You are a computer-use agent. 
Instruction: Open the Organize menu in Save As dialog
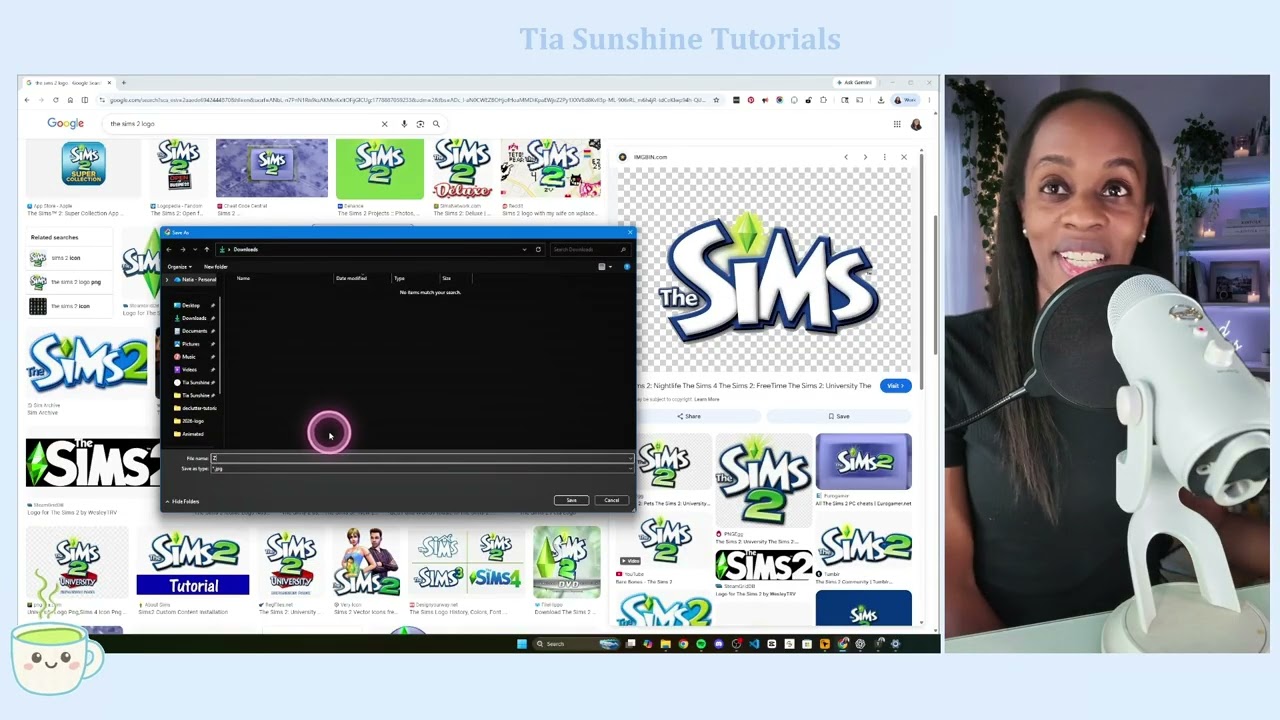click(x=179, y=267)
